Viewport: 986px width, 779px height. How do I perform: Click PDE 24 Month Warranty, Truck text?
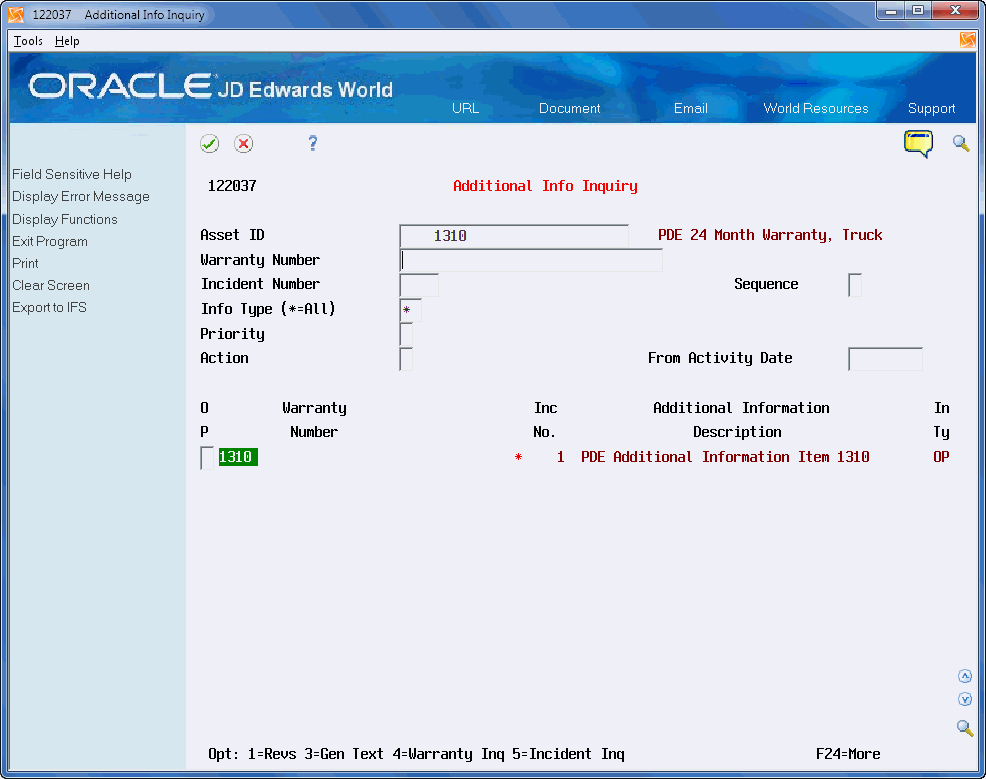click(770, 235)
